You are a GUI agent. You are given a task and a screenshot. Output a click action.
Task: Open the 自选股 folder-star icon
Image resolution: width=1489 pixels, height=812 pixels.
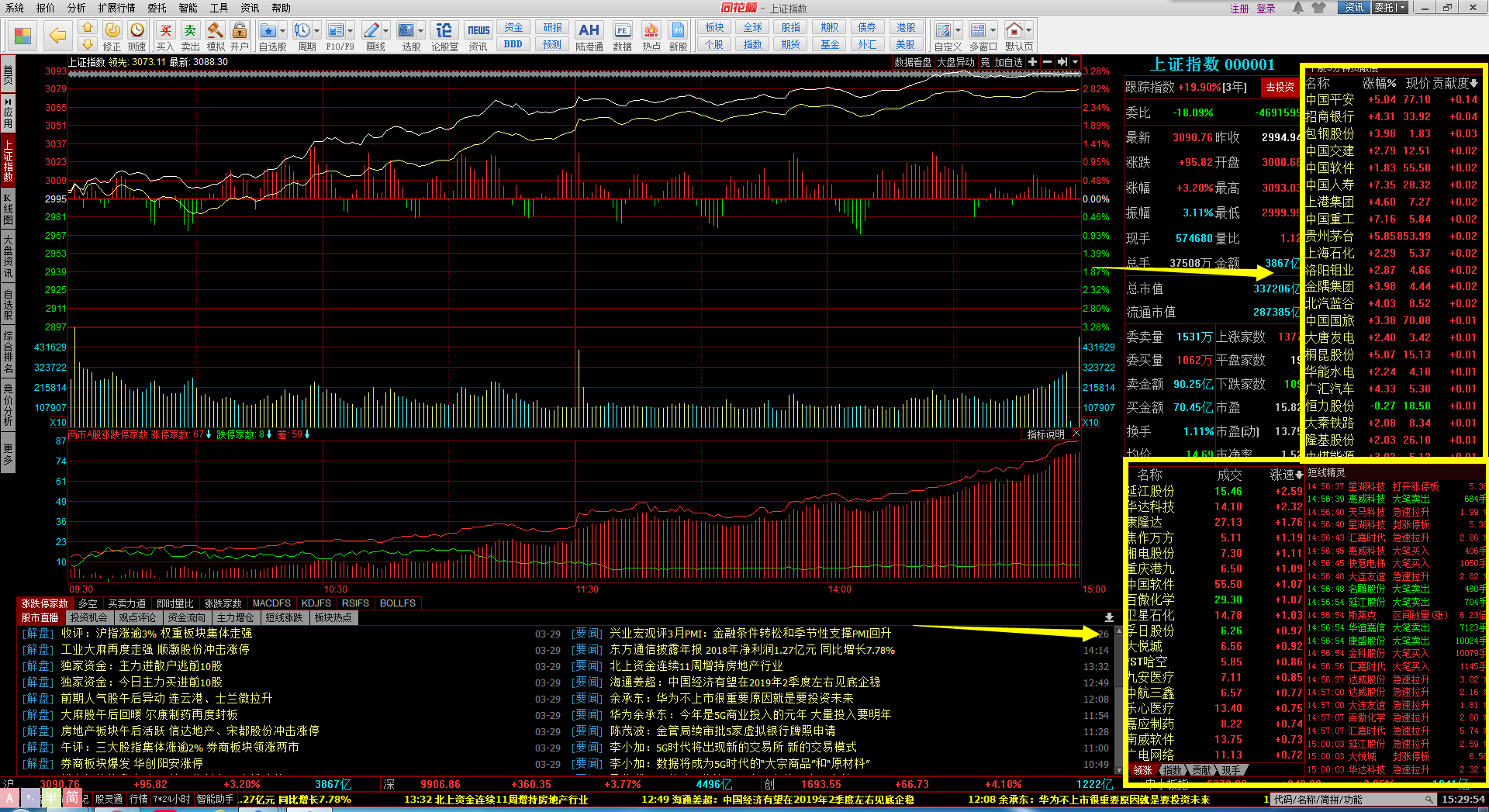click(268, 30)
